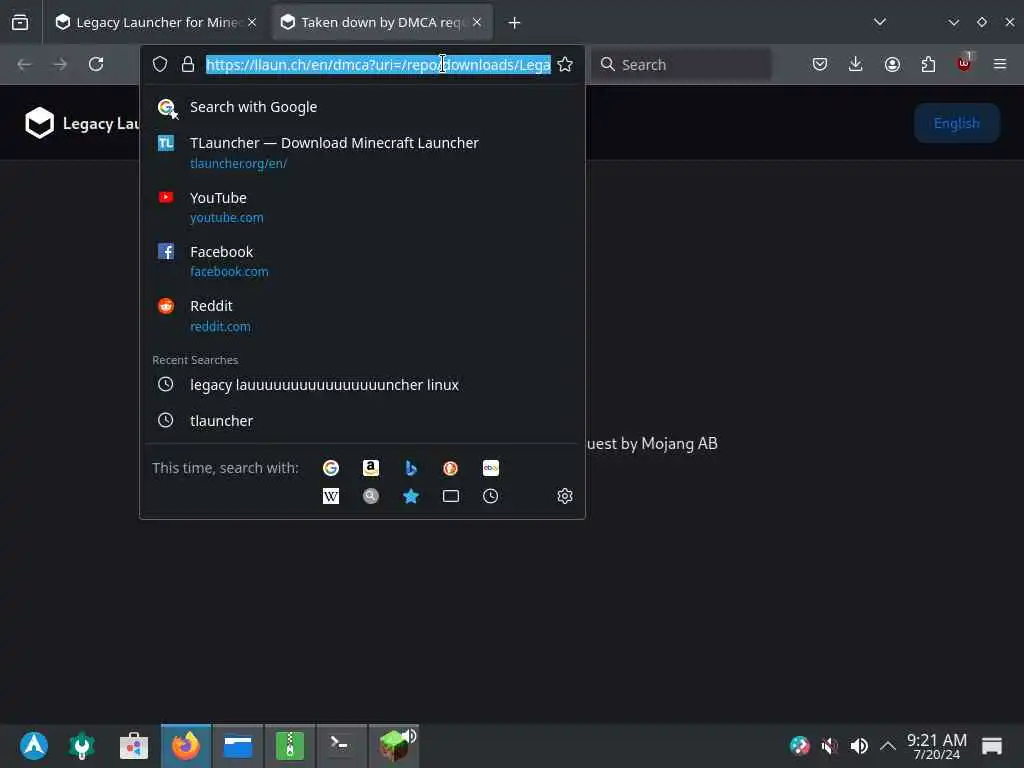The image size is (1024, 768).
Task: Open the Downloads panel
Action: click(x=856, y=64)
